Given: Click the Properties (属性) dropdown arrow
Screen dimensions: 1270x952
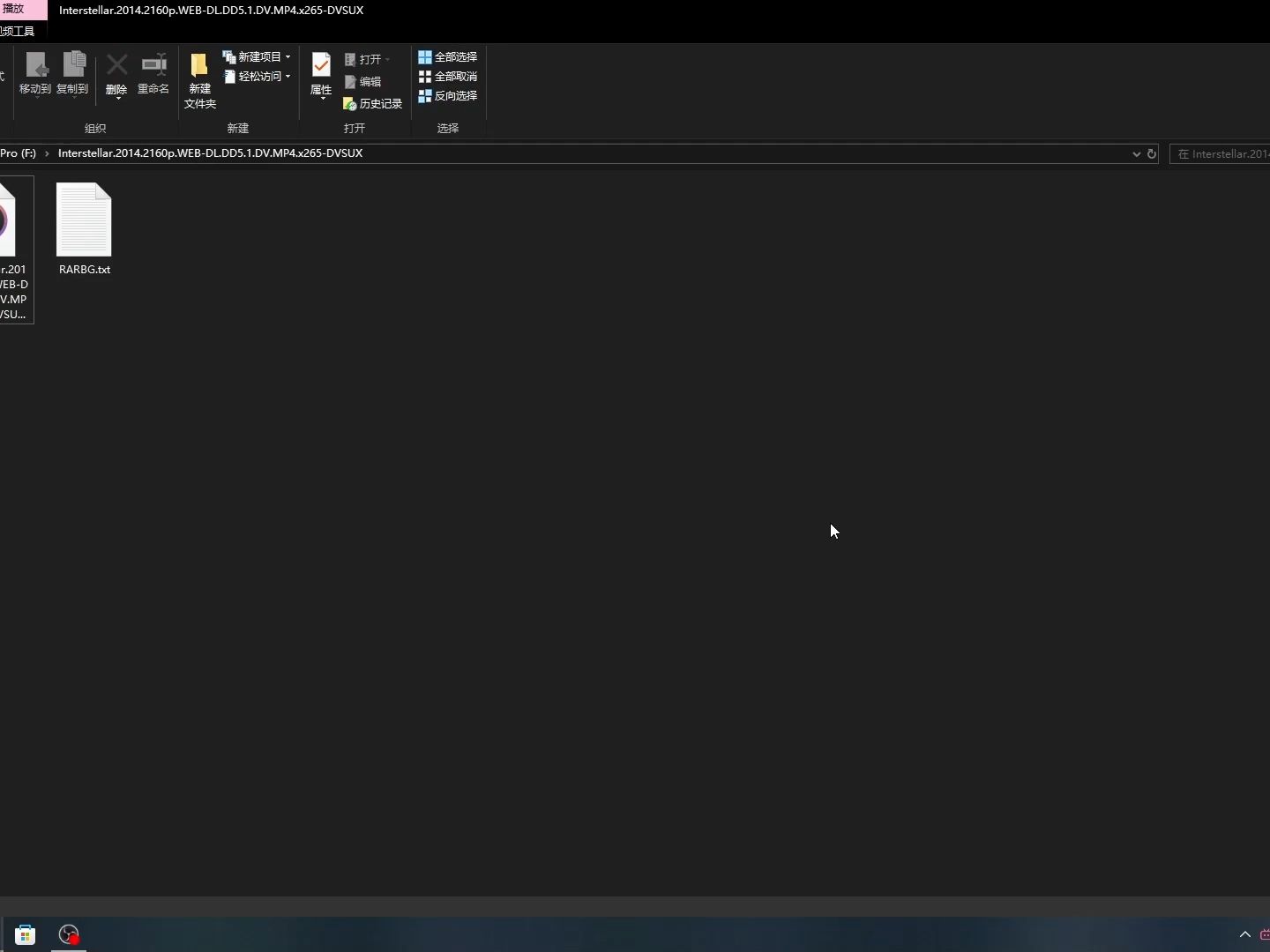Looking at the screenshot, I should [323, 99].
